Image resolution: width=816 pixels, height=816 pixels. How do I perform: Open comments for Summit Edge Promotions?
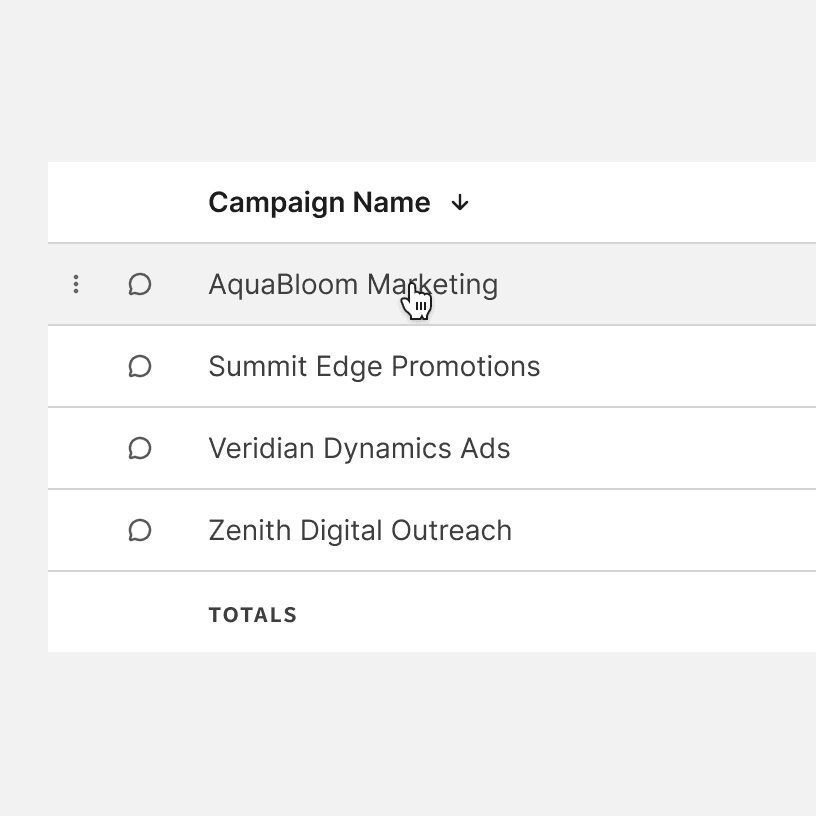(x=140, y=367)
